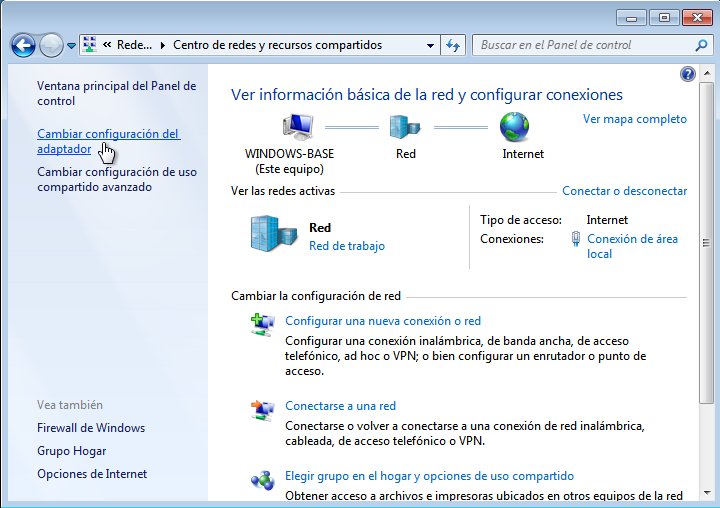Click the 'Internet' access type value
The image size is (720, 508).
(x=607, y=220)
